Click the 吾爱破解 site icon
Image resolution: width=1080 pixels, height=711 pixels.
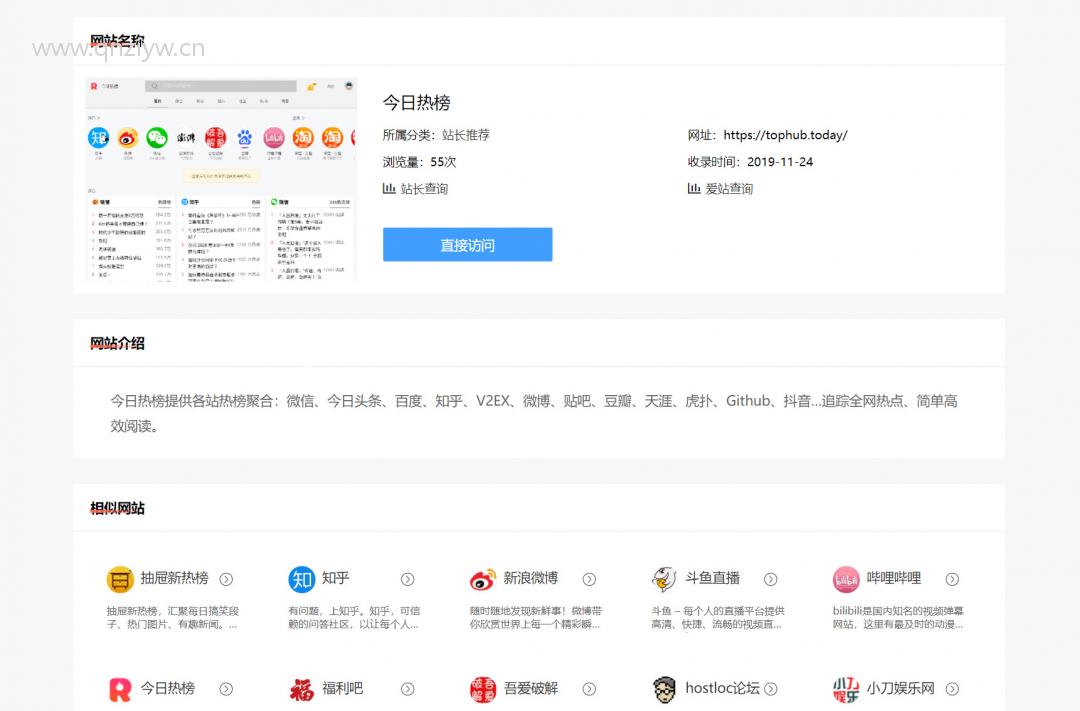pyautogui.click(x=483, y=689)
